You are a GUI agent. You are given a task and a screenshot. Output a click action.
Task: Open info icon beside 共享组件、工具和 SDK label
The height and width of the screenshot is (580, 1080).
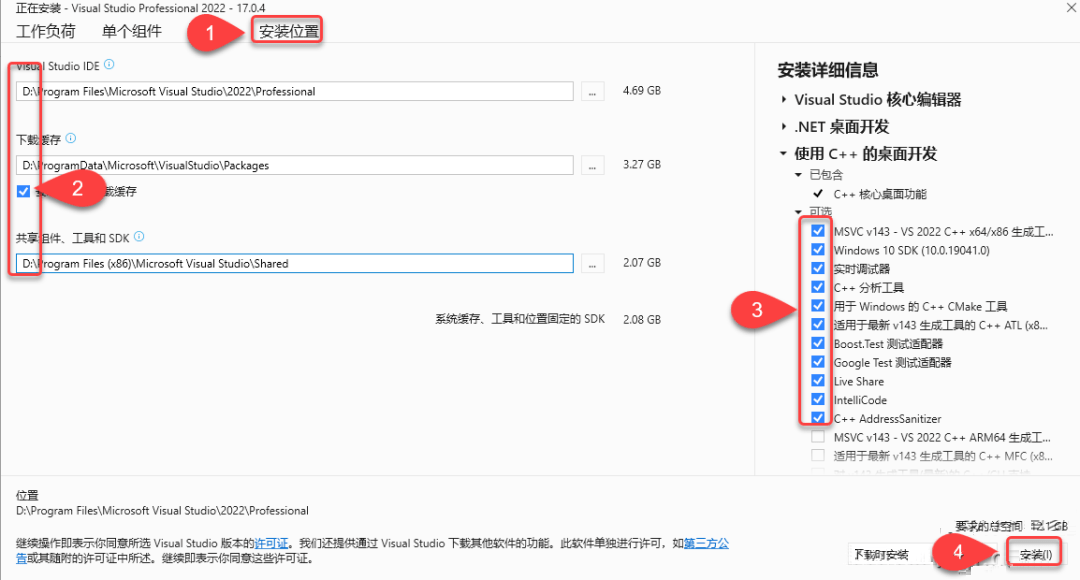pos(139,237)
